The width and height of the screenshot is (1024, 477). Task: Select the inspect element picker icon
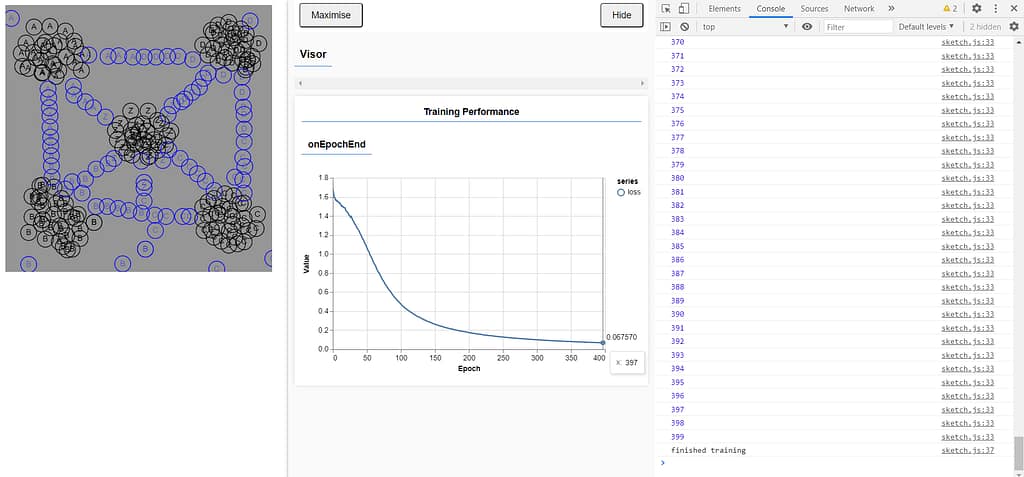click(667, 9)
